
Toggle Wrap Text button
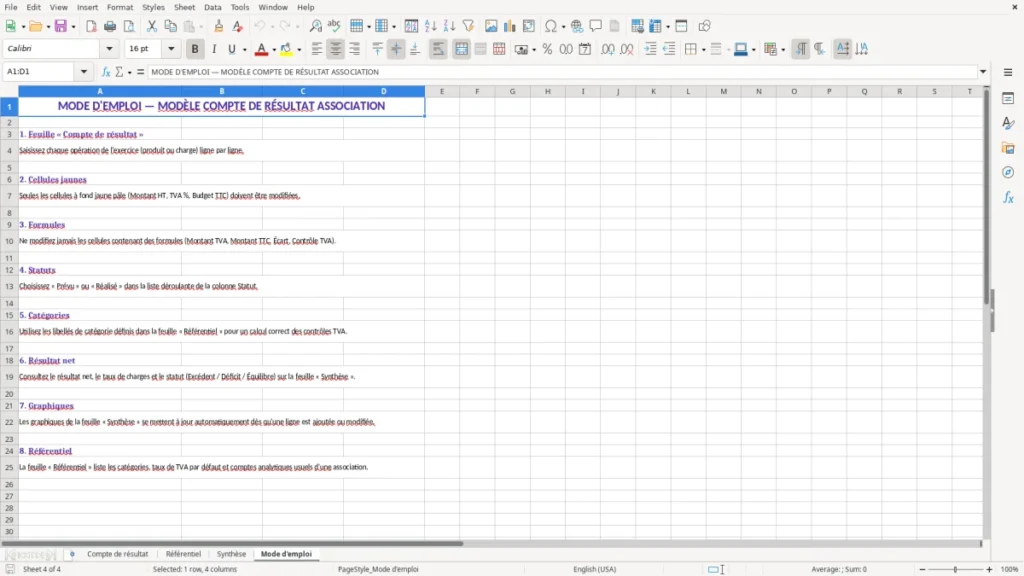[438, 49]
